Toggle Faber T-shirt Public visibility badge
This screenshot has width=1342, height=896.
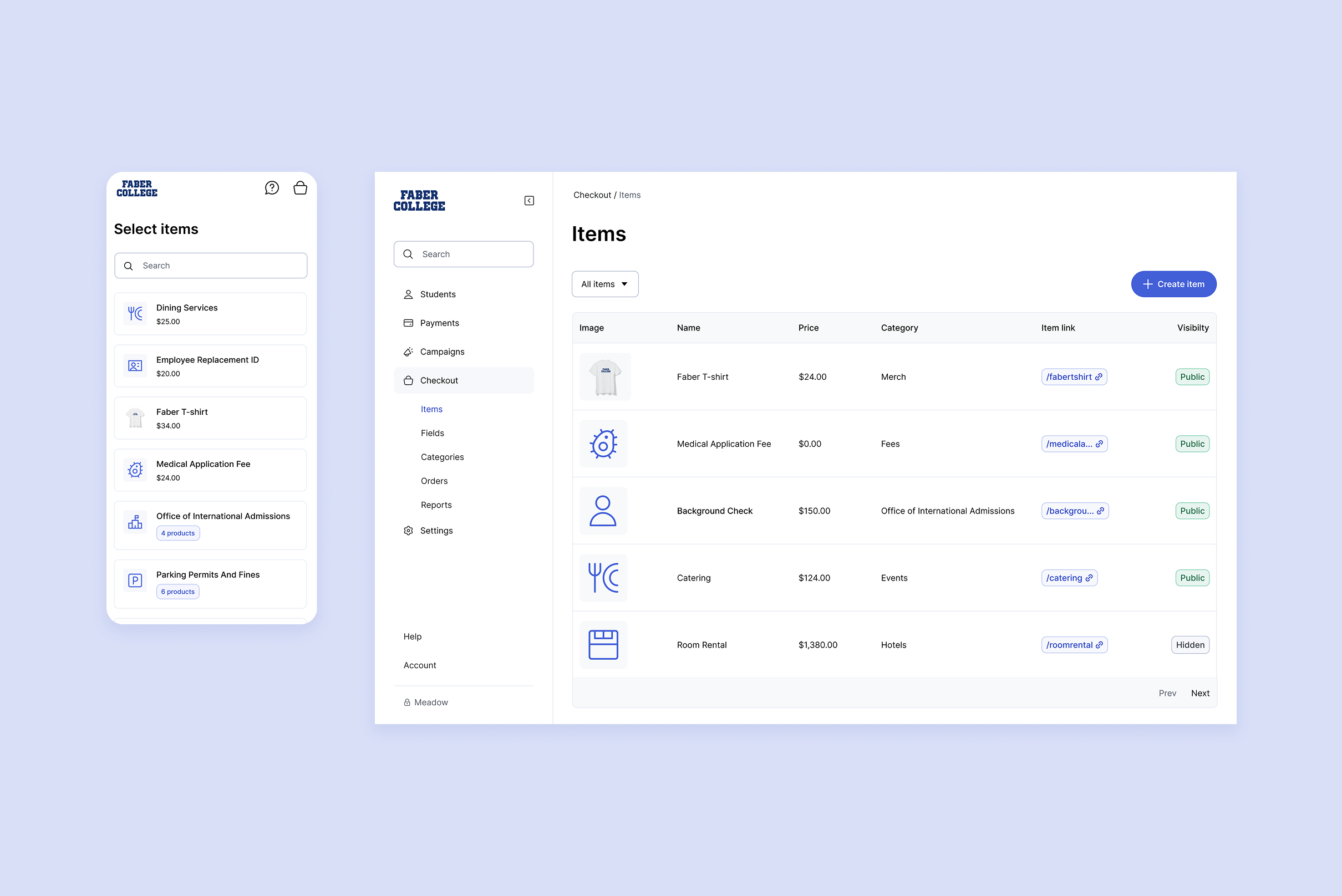point(1192,377)
